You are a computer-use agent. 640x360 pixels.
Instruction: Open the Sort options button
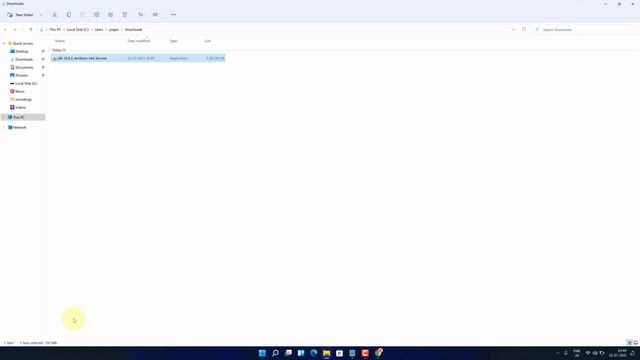141,15
